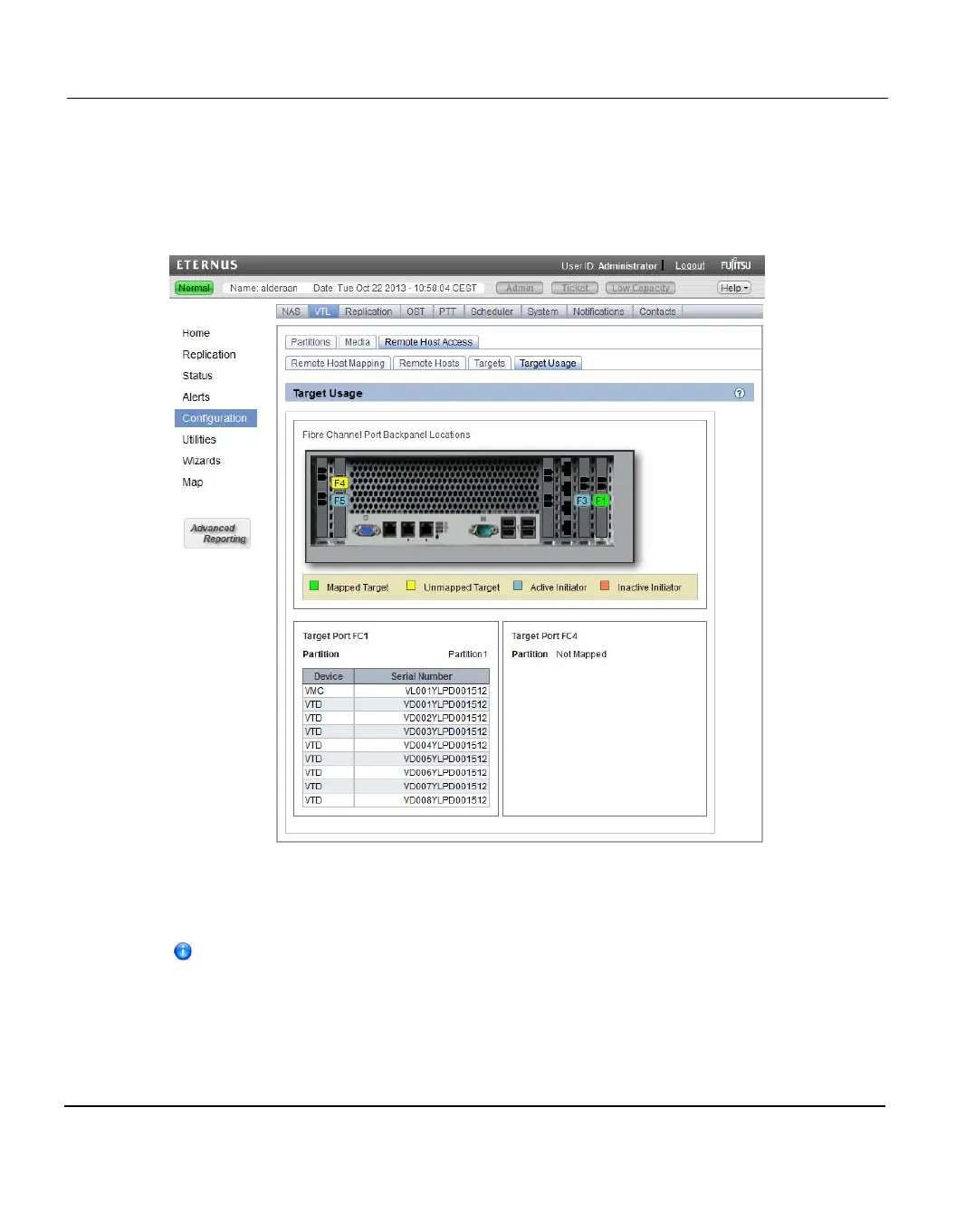Open the Contacts tab

[657, 311]
